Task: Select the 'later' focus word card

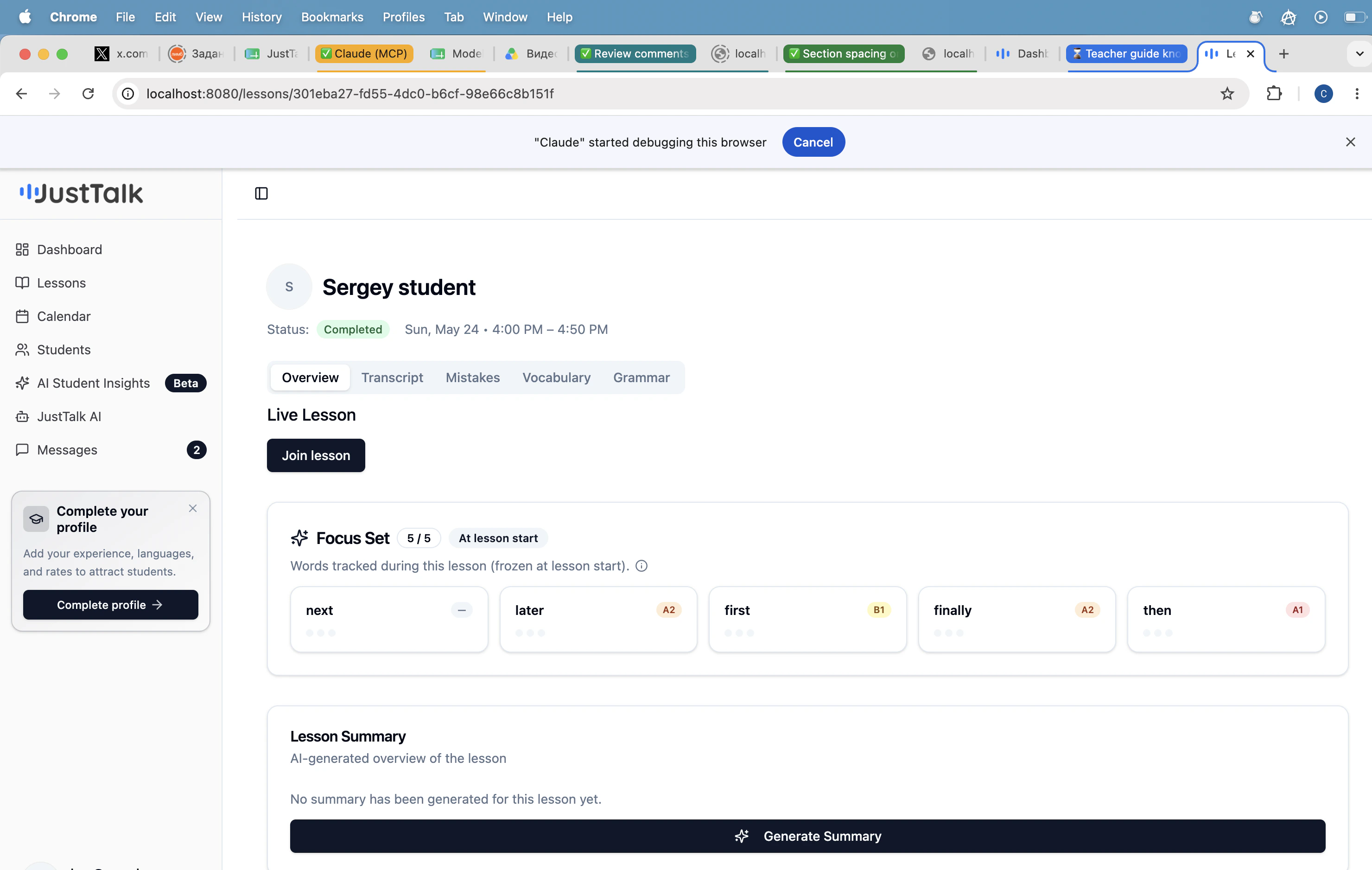Action: pos(598,619)
